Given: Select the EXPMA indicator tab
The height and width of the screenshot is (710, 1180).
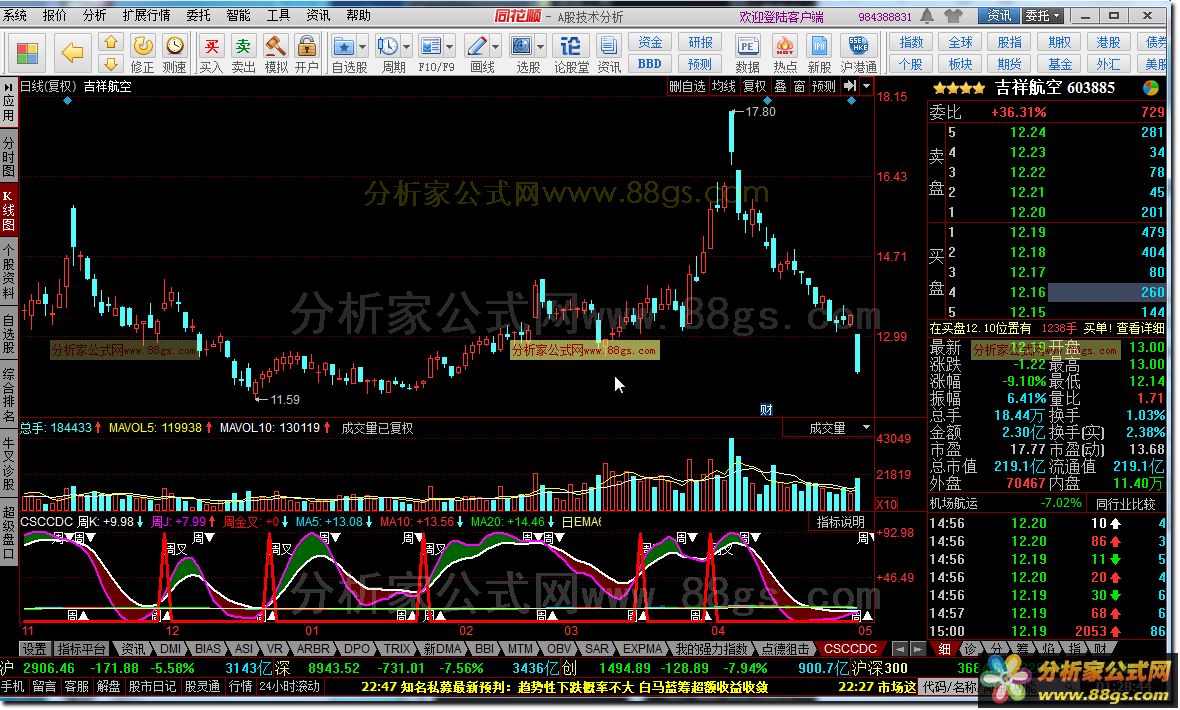Looking at the screenshot, I should tap(643, 648).
